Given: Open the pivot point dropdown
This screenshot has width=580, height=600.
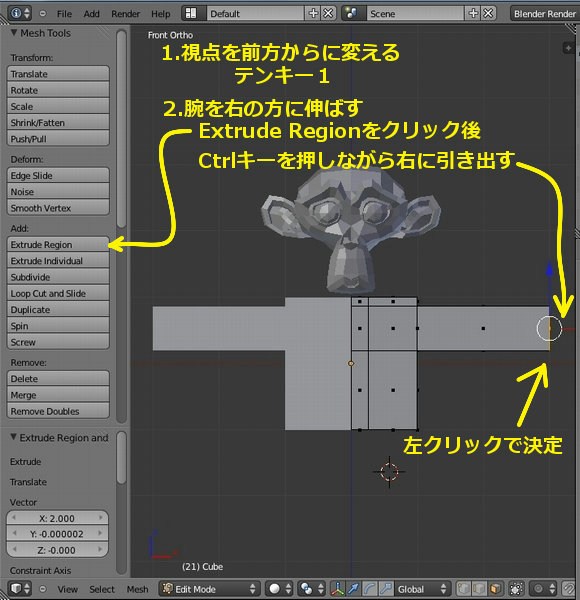Looking at the screenshot, I should (x=312, y=589).
